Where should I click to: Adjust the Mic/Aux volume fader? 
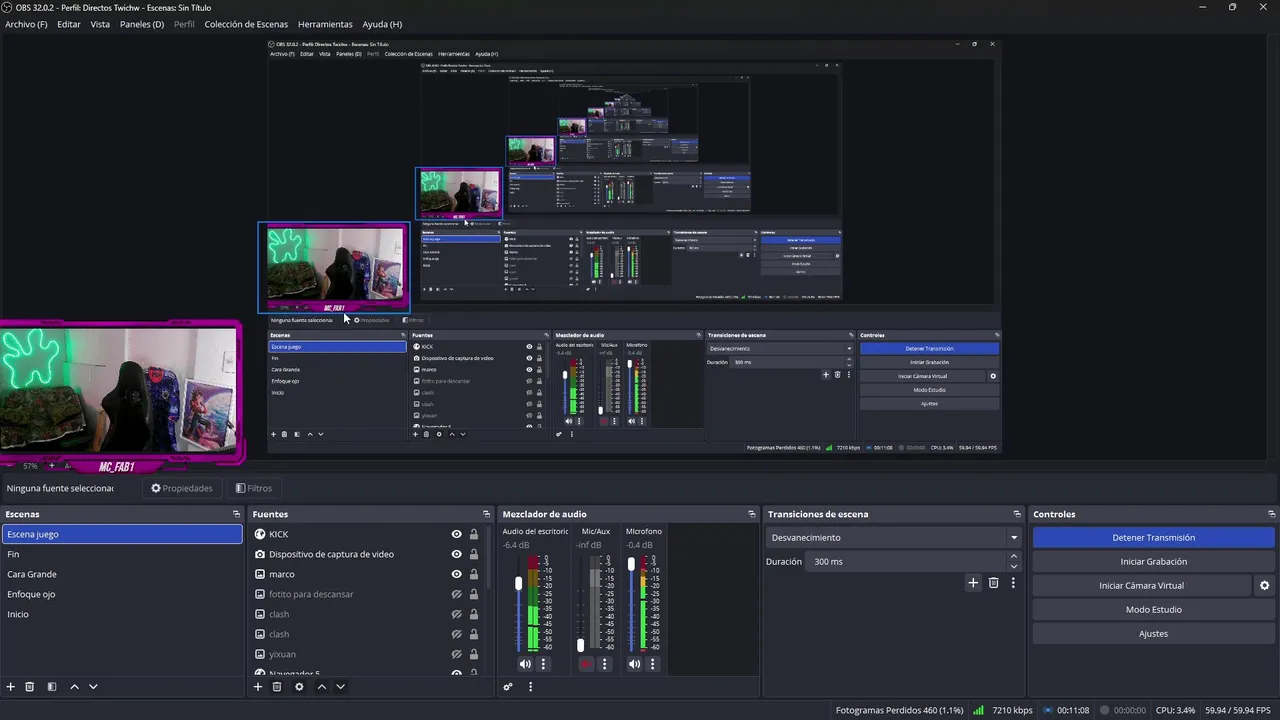[580, 645]
